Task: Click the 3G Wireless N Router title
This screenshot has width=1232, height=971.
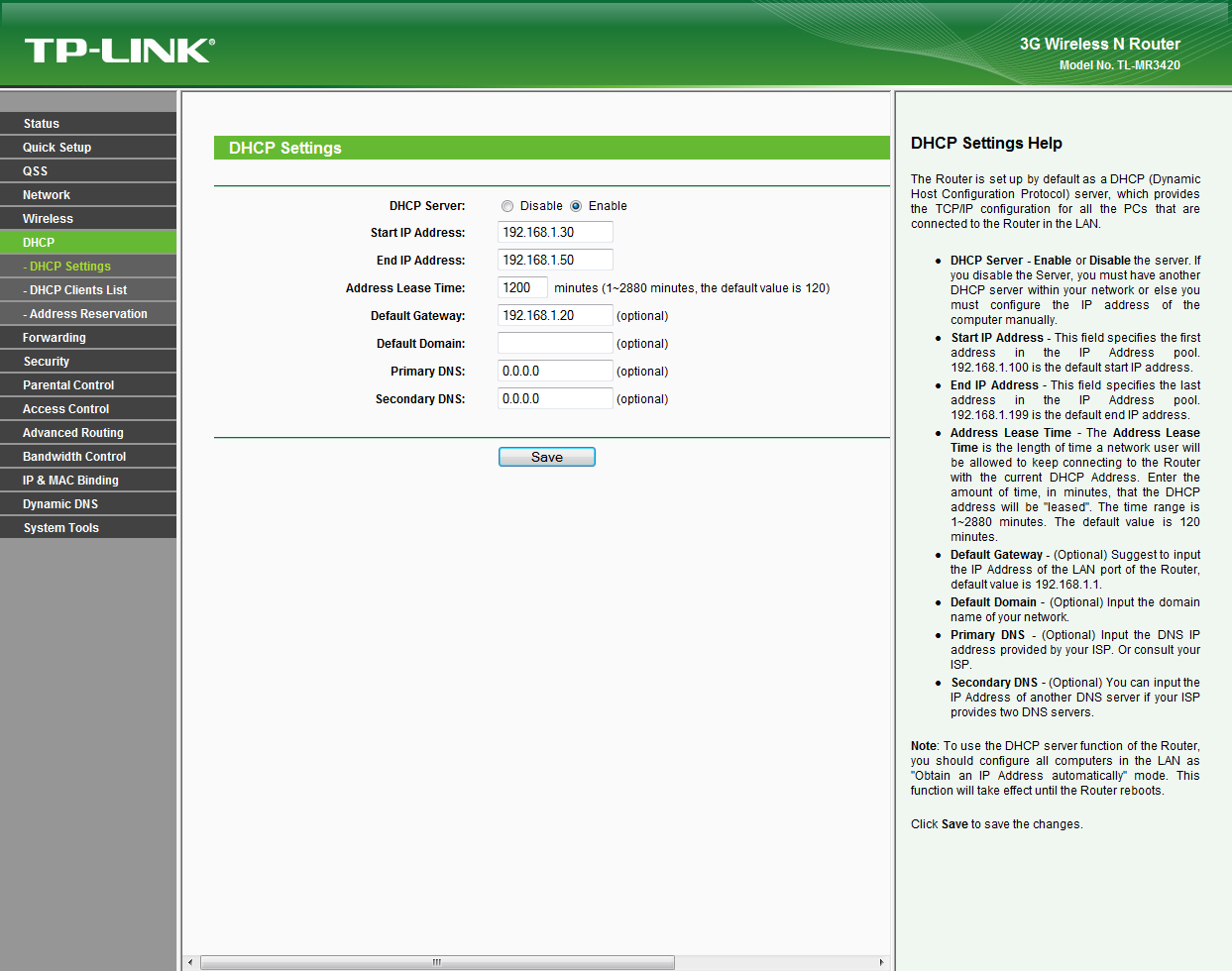Action: (x=1100, y=44)
